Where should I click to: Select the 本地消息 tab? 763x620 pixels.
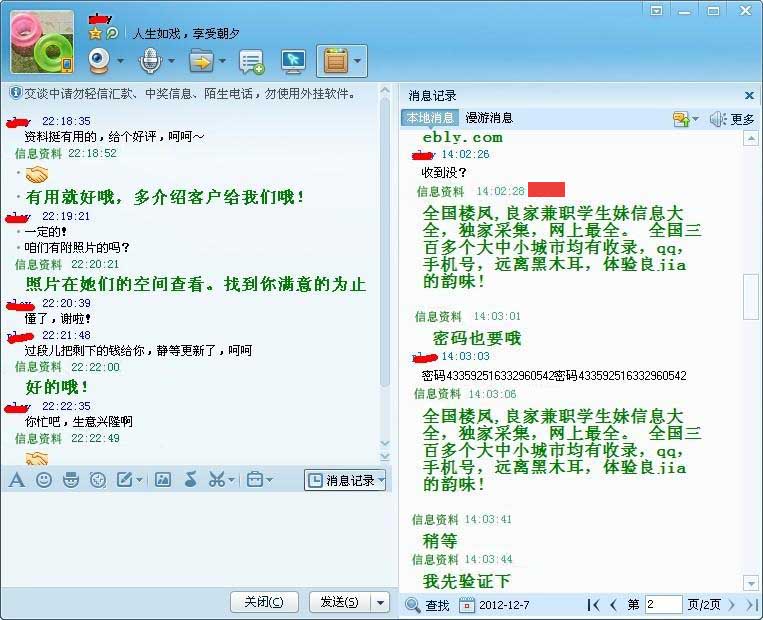[x=429, y=118]
